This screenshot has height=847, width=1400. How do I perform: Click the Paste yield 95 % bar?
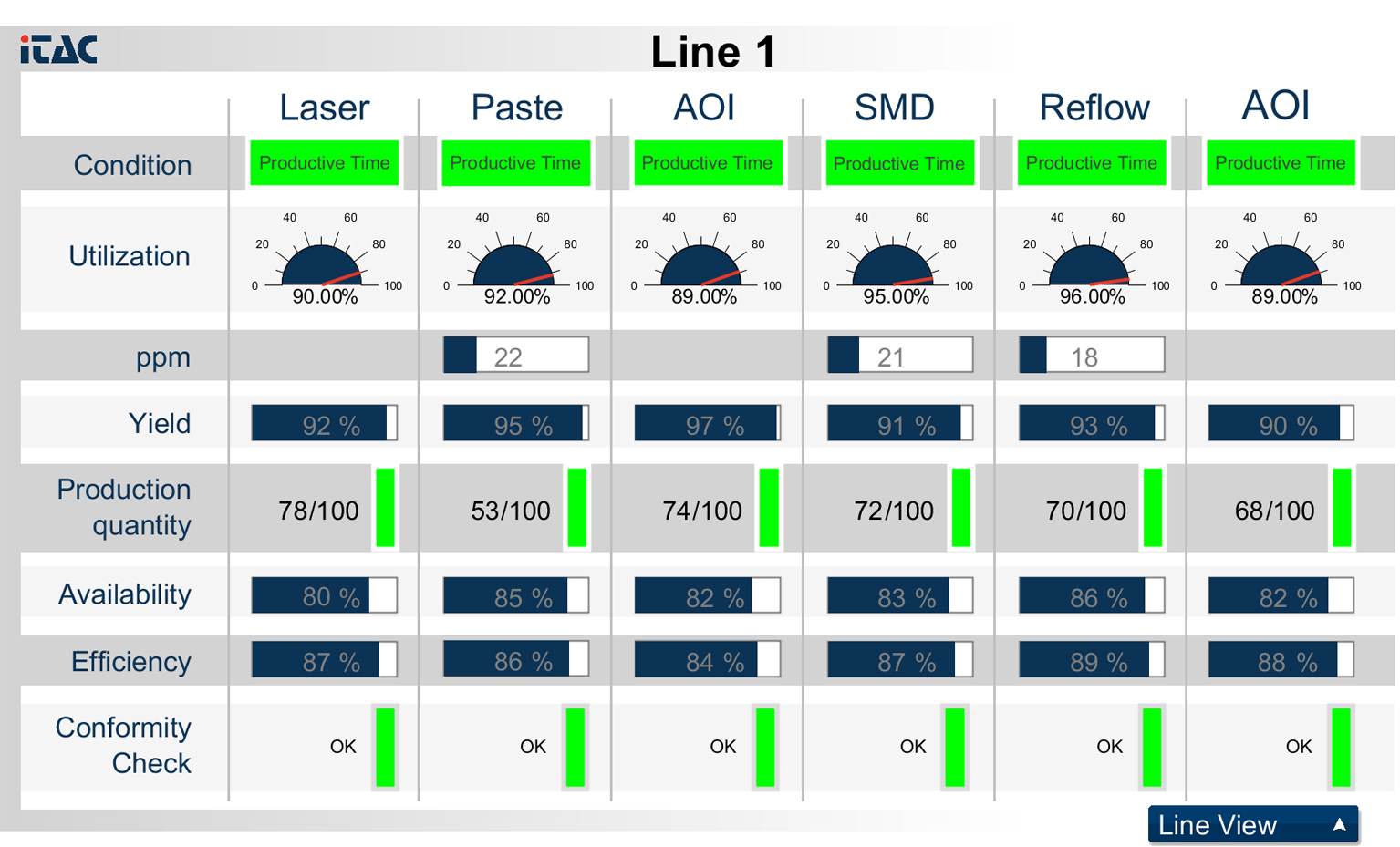click(515, 424)
